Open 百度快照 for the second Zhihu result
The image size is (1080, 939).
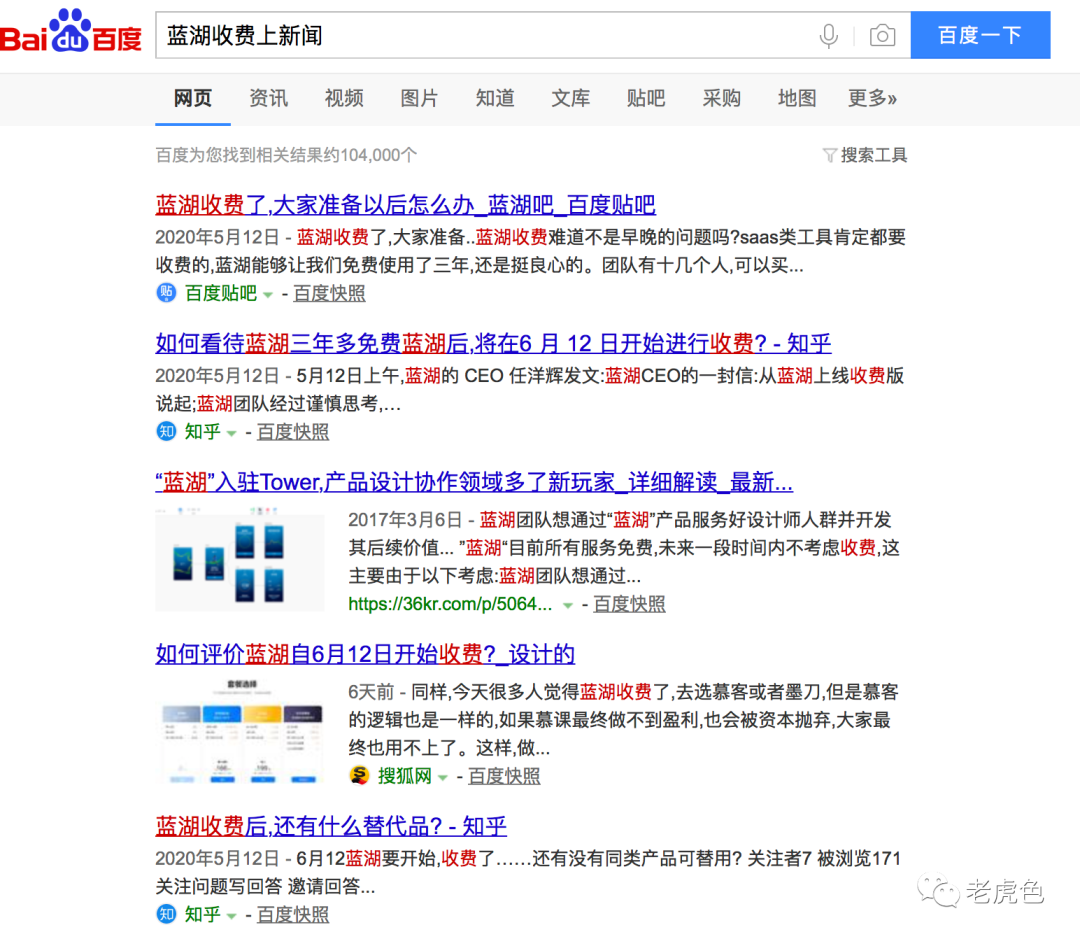(x=293, y=432)
